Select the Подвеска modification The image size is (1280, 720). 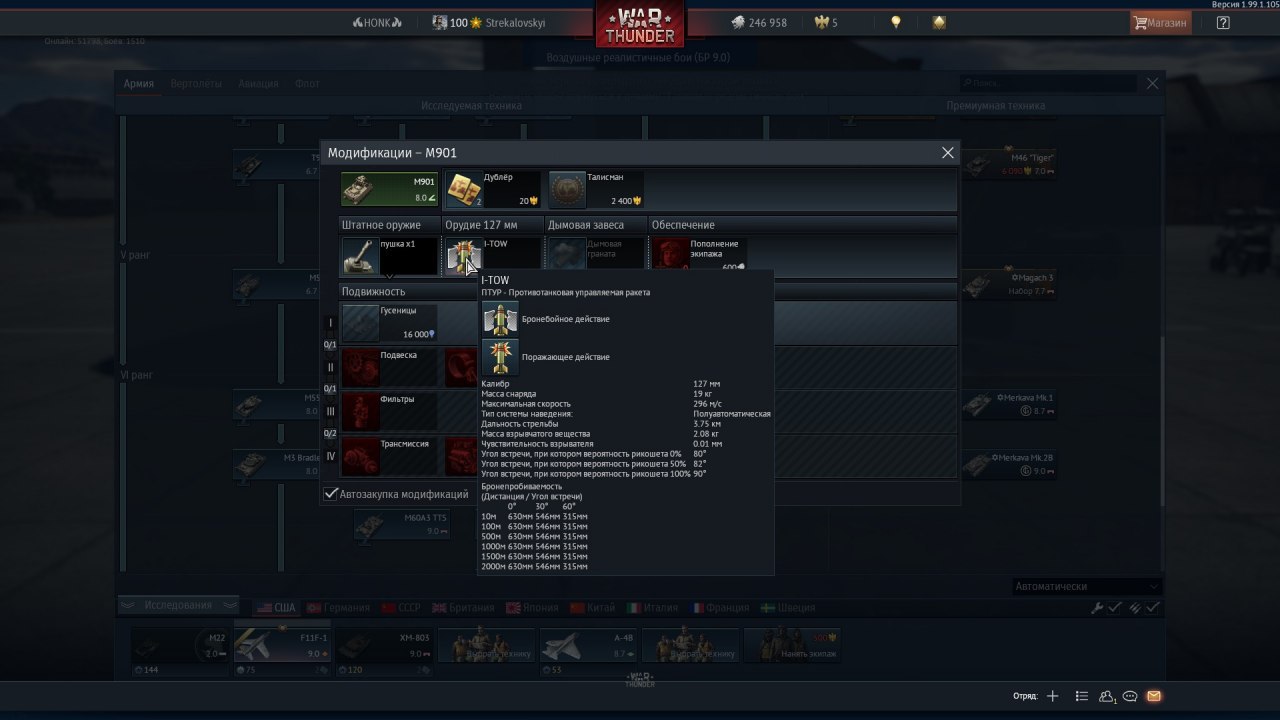pyautogui.click(x=389, y=367)
